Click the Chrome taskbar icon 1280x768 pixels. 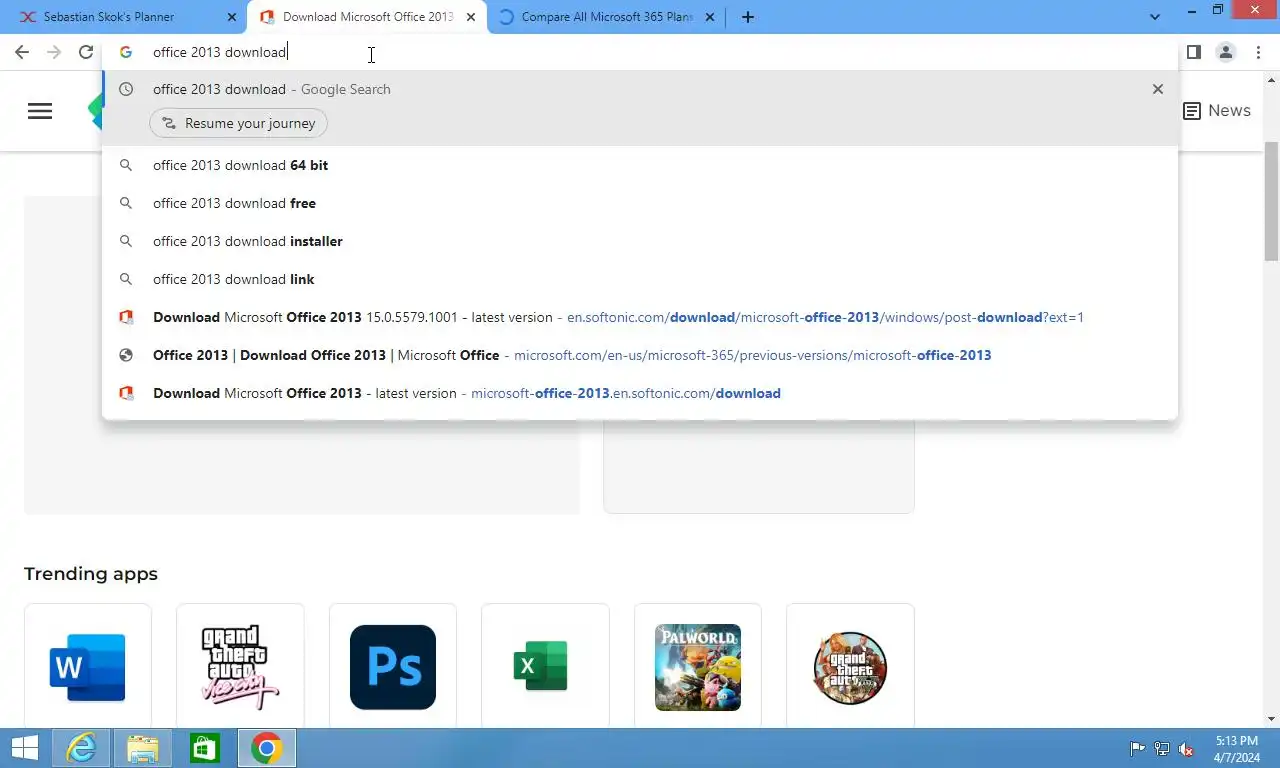pyautogui.click(x=267, y=748)
